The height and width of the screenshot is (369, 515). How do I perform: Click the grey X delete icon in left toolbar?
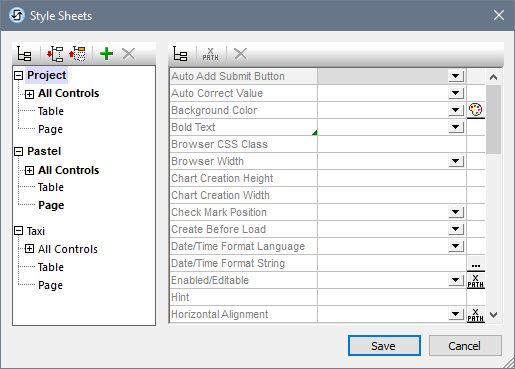click(x=129, y=54)
